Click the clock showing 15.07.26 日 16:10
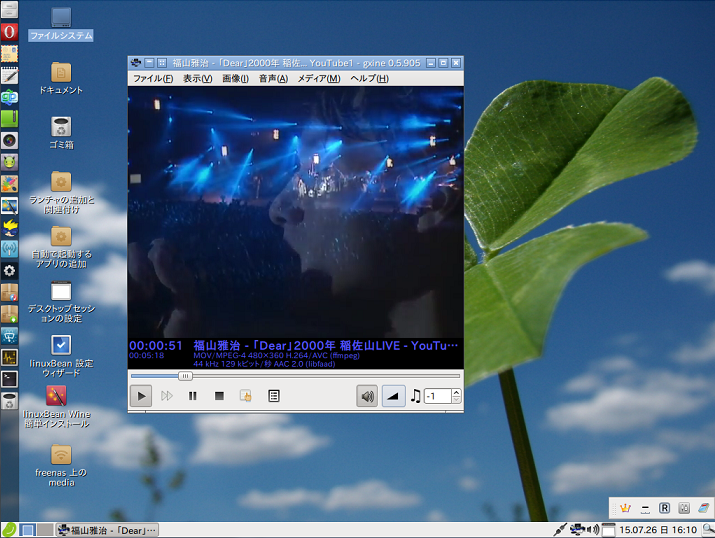The height and width of the screenshot is (538, 715). click(x=658, y=530)
